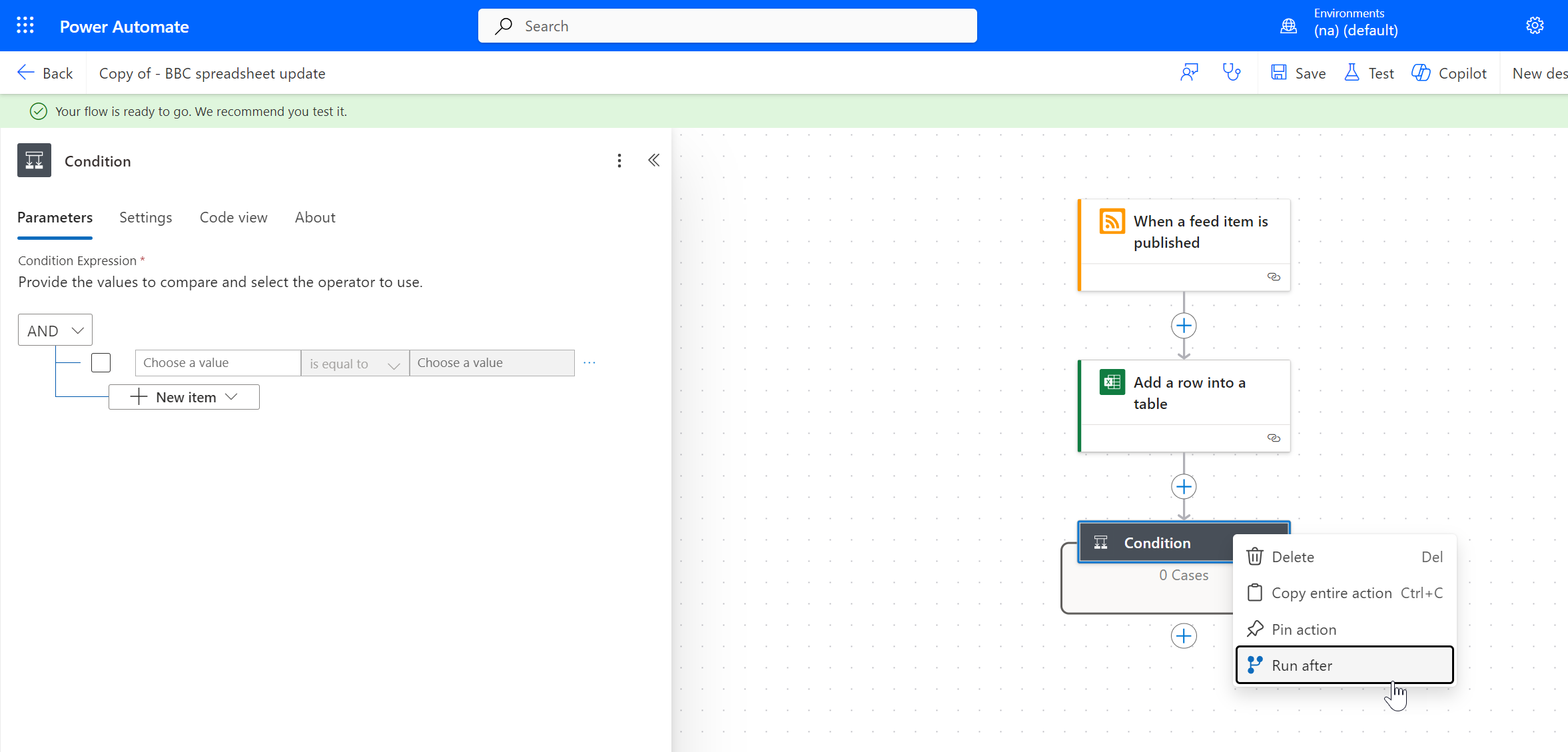Screen dimensions: 1568x752
Task: Collapse the Condition panel with double chevron
Action: click(x=653, y=161)
